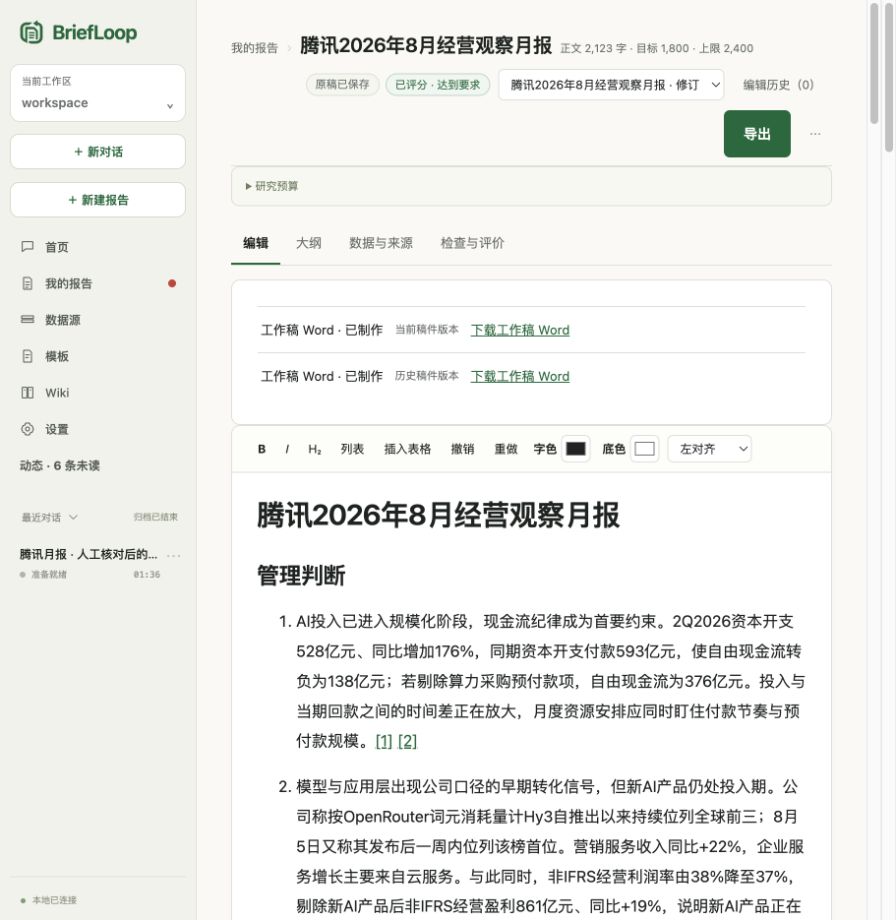Click the Wiki book icon
This screenshot has width=896, height=920.
[27, 393]
